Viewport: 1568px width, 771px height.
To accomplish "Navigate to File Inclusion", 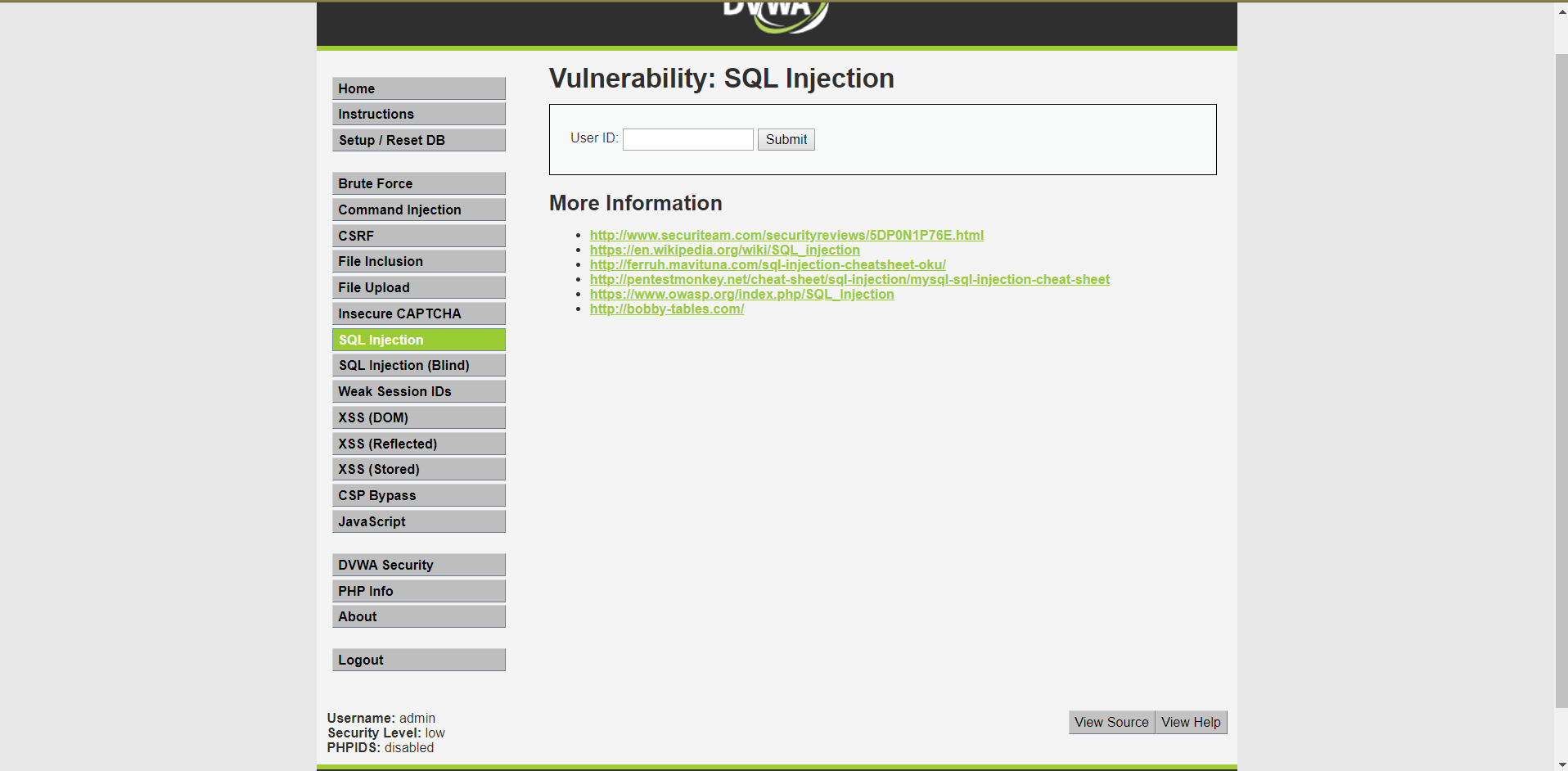I will coord(419,261).
